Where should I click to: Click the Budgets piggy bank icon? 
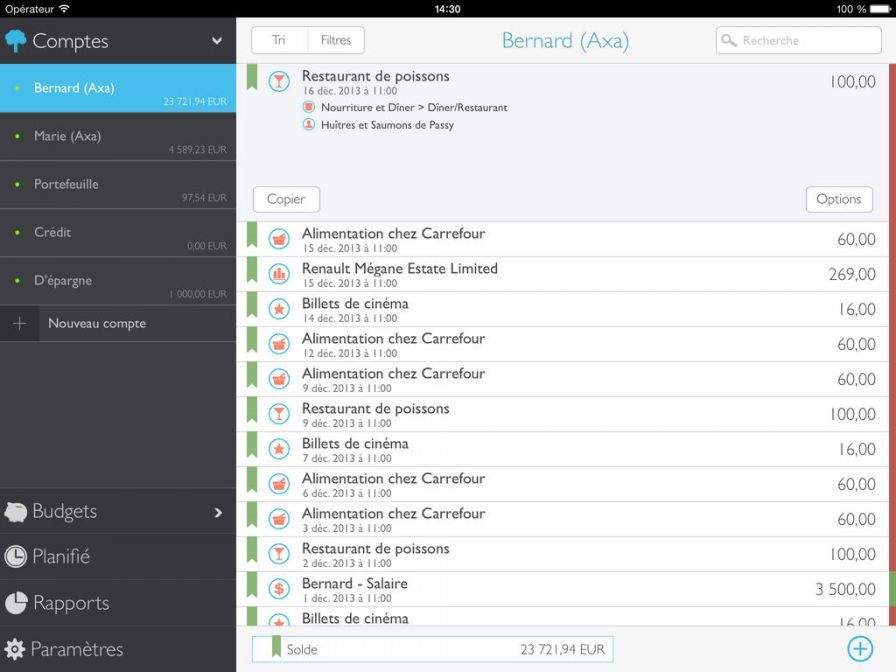16,512
